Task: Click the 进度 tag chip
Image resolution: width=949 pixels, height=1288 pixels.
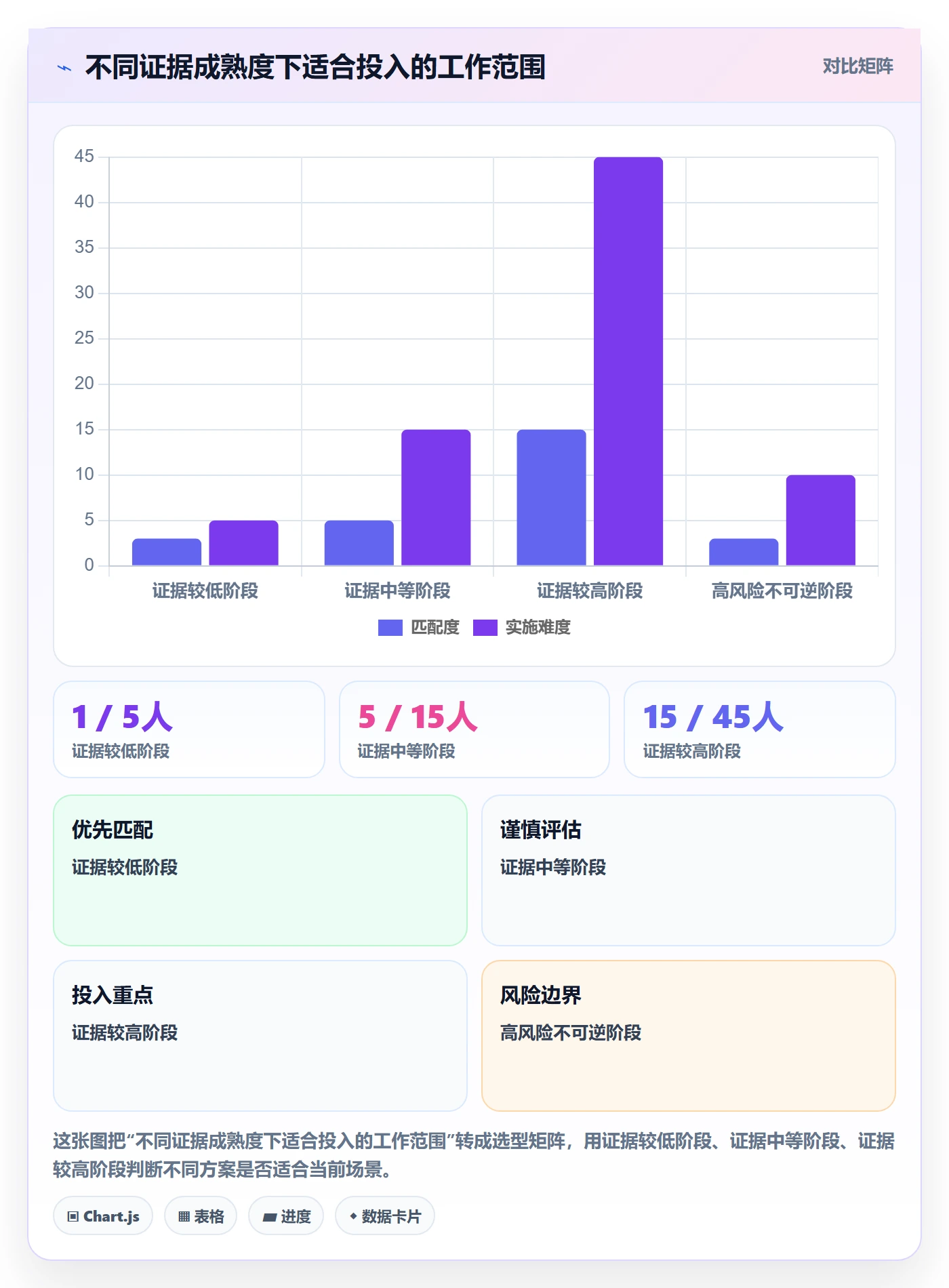Action: tap(286, 1216)
